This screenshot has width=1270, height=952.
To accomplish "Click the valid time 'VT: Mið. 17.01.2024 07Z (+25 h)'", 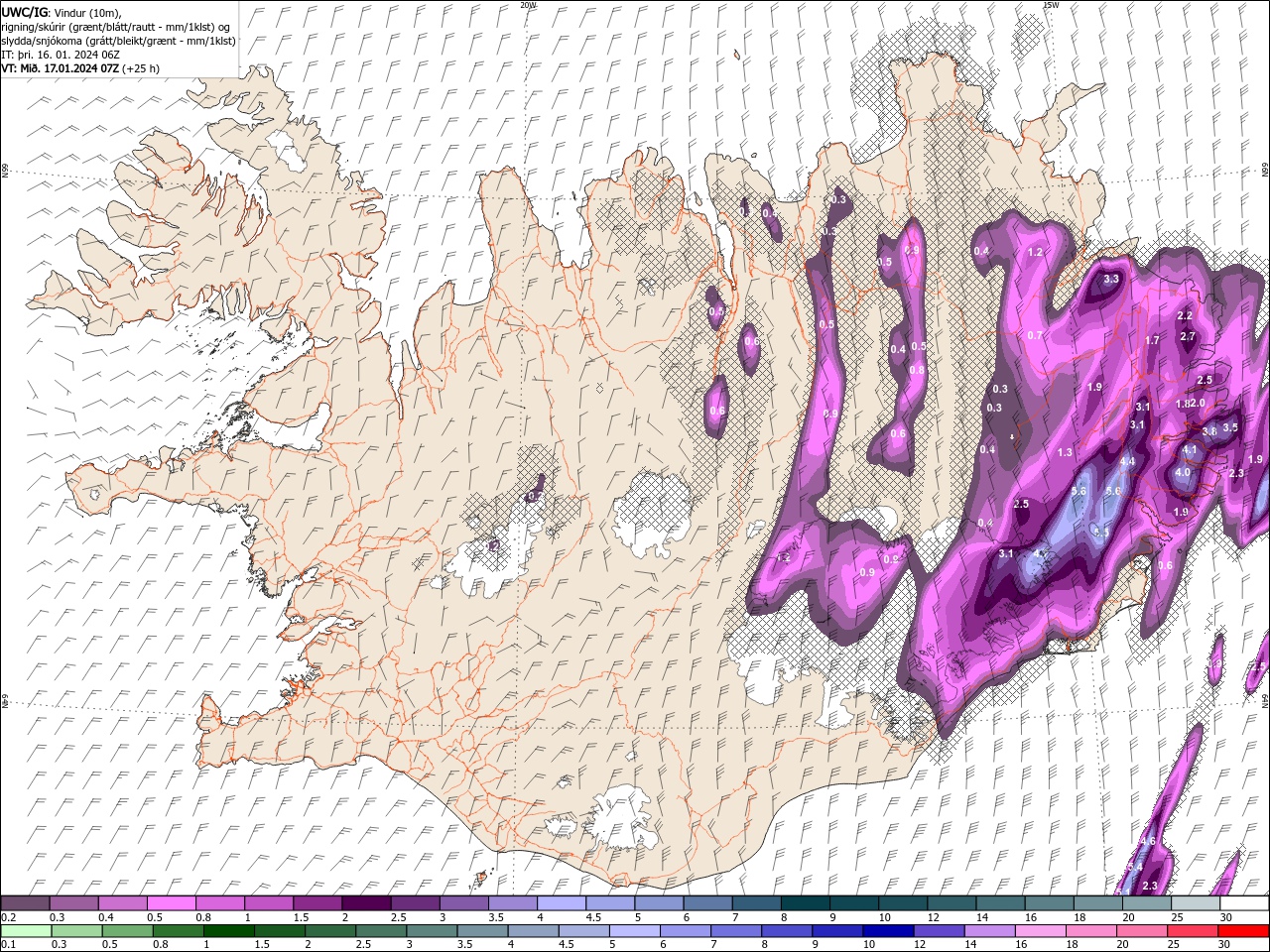I will coord(80,68).
